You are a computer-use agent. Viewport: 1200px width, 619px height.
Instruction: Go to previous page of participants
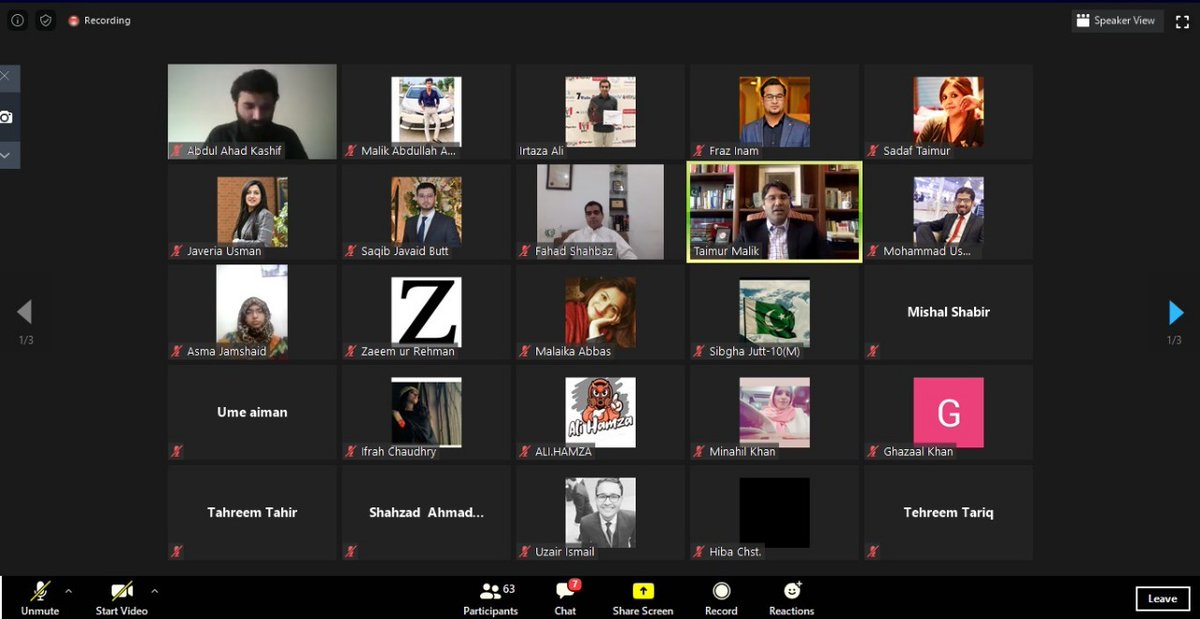pos(25,312)
